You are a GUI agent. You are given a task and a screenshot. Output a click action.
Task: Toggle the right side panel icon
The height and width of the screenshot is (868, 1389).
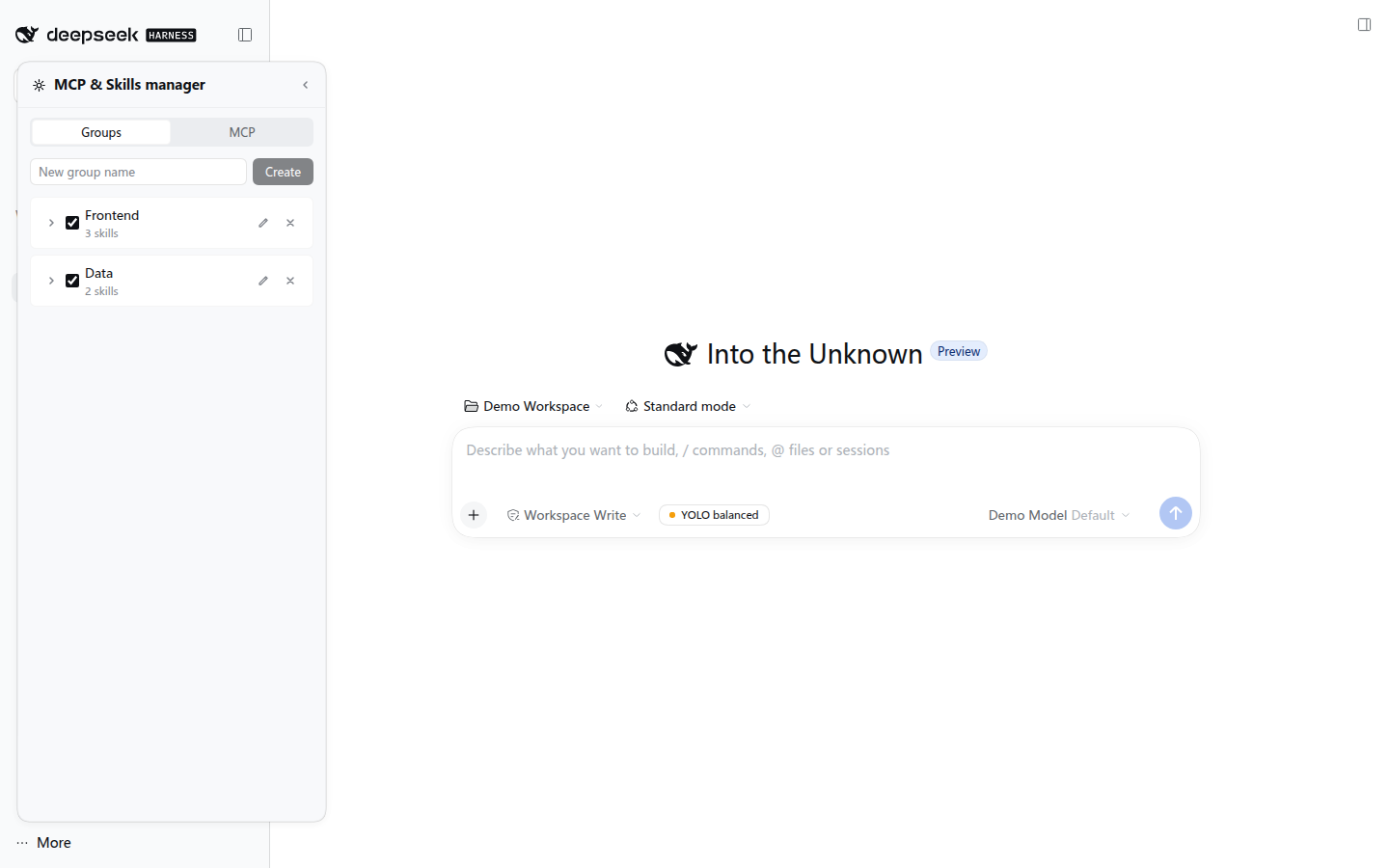click(1364, 25)
